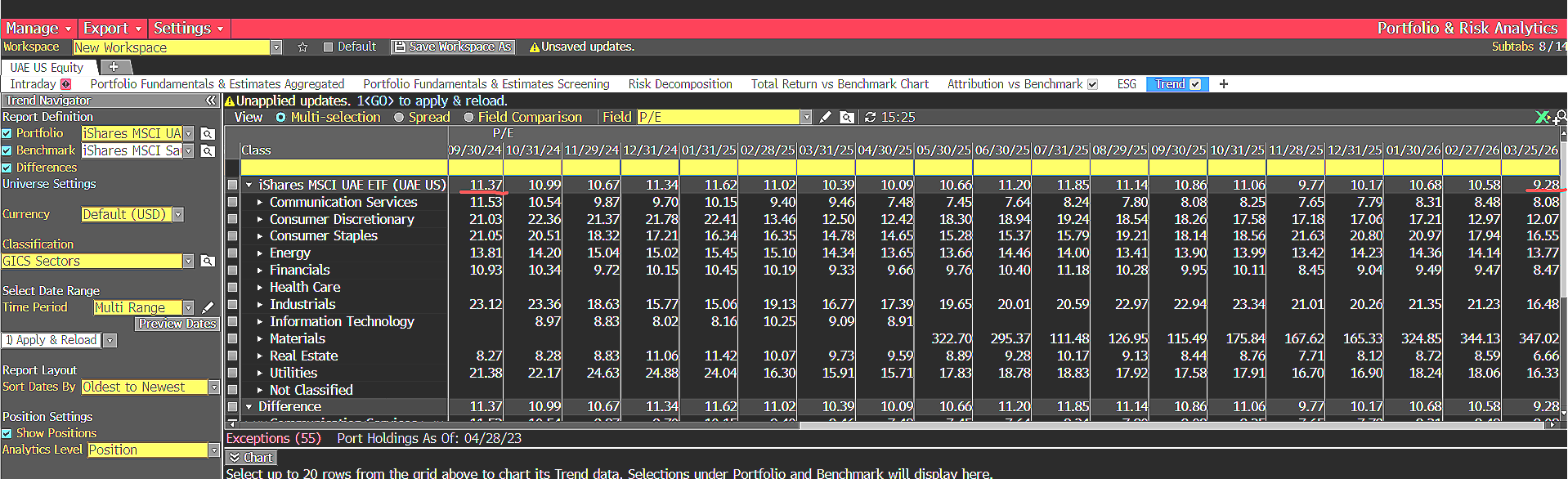Add a new subtab with the plus icon
The height and width of the screenshot is (479, 1568).
coord(1224,84)
